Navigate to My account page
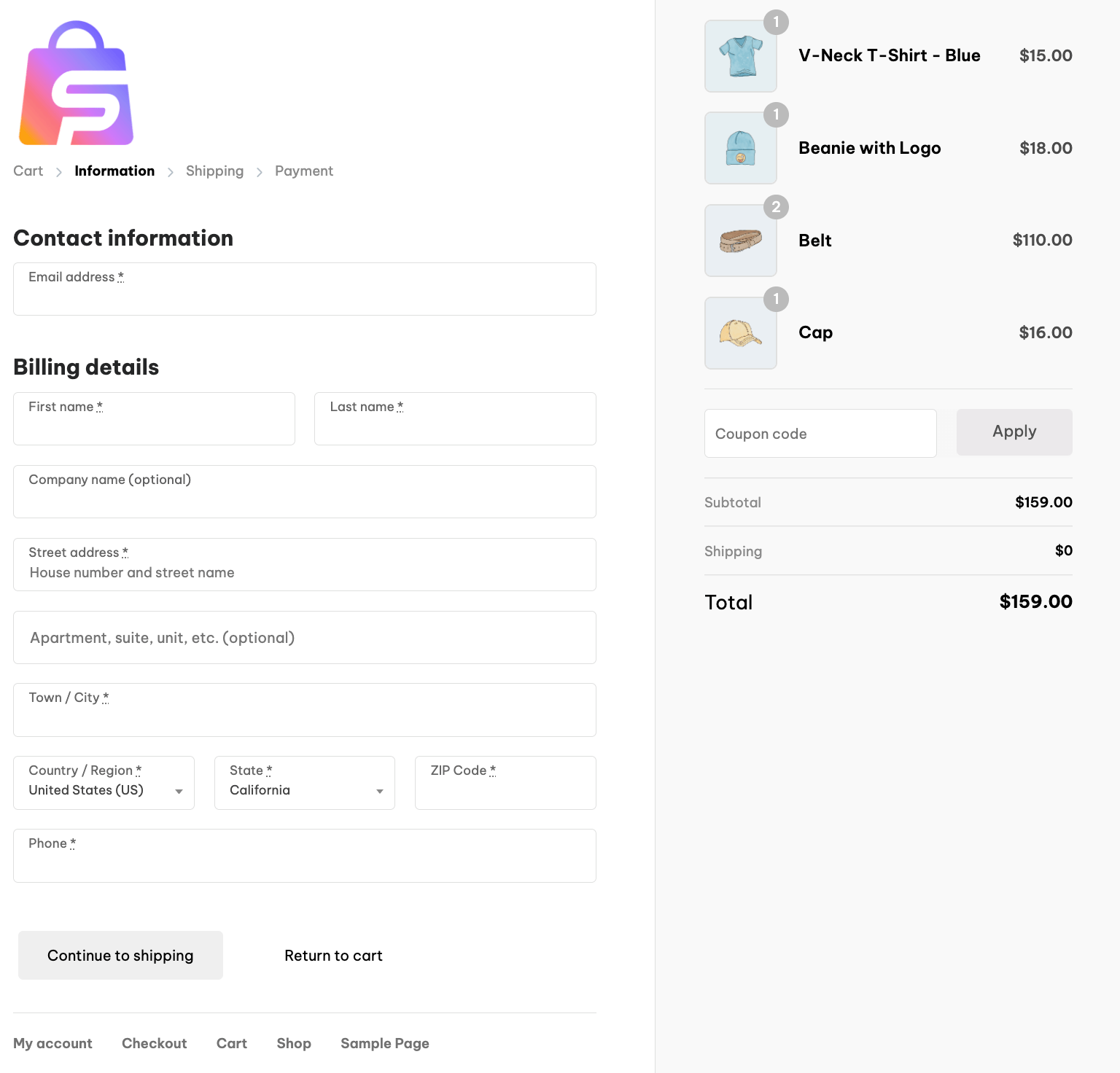This screenshot has height=1073, width=1120. click(x=52, y=1043)
